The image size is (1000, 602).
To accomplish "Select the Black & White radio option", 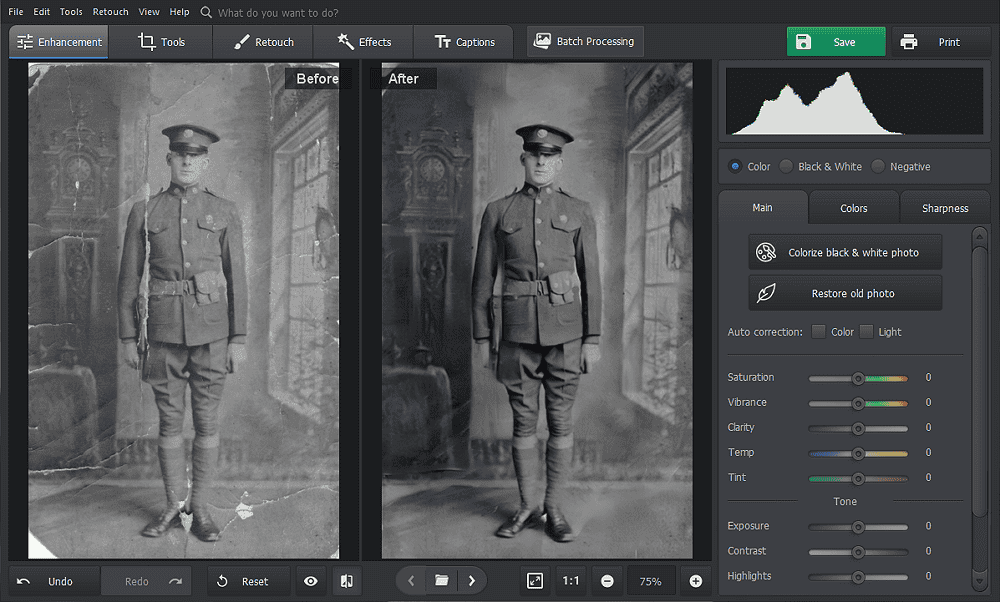I will click(x=787, y=167).
